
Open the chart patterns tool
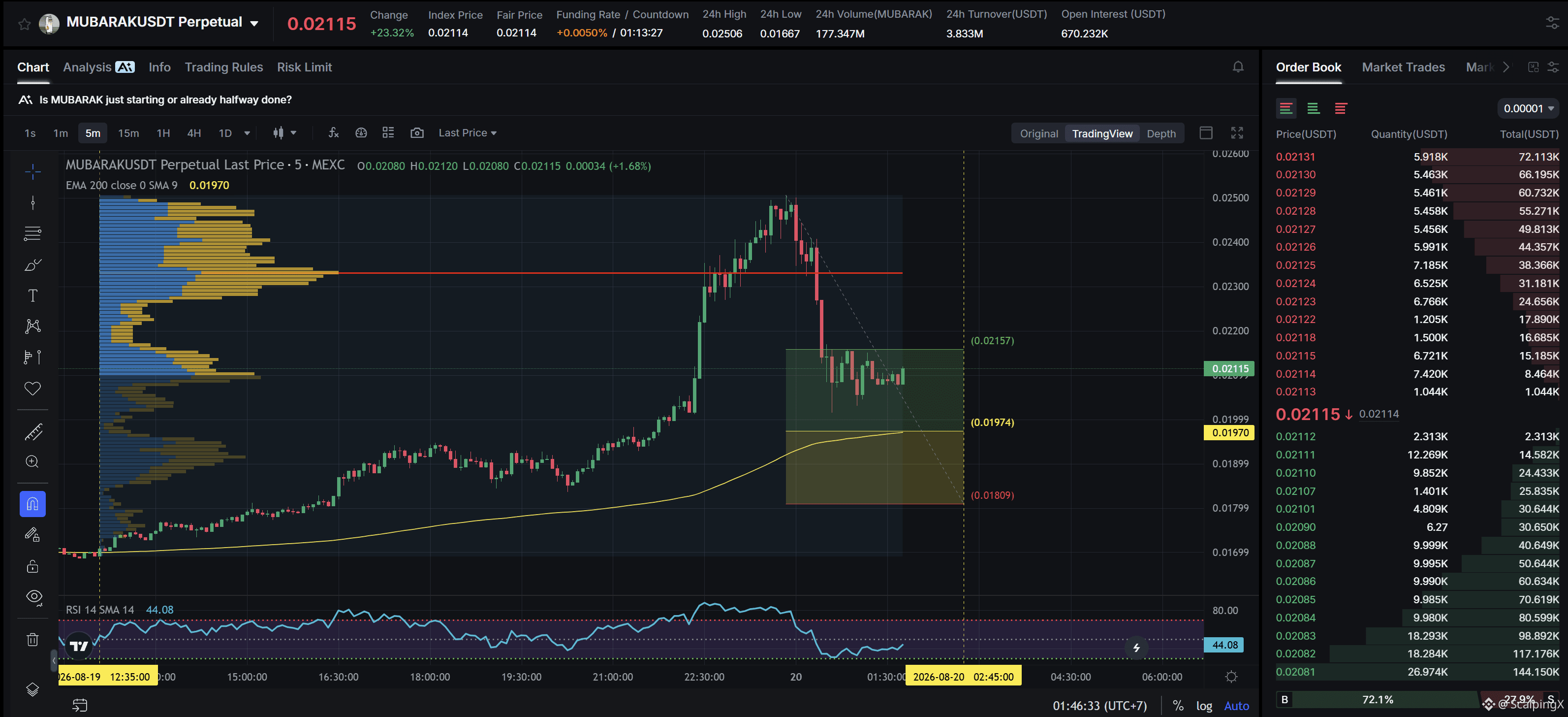pyautogui.click(x=33, y=326)
